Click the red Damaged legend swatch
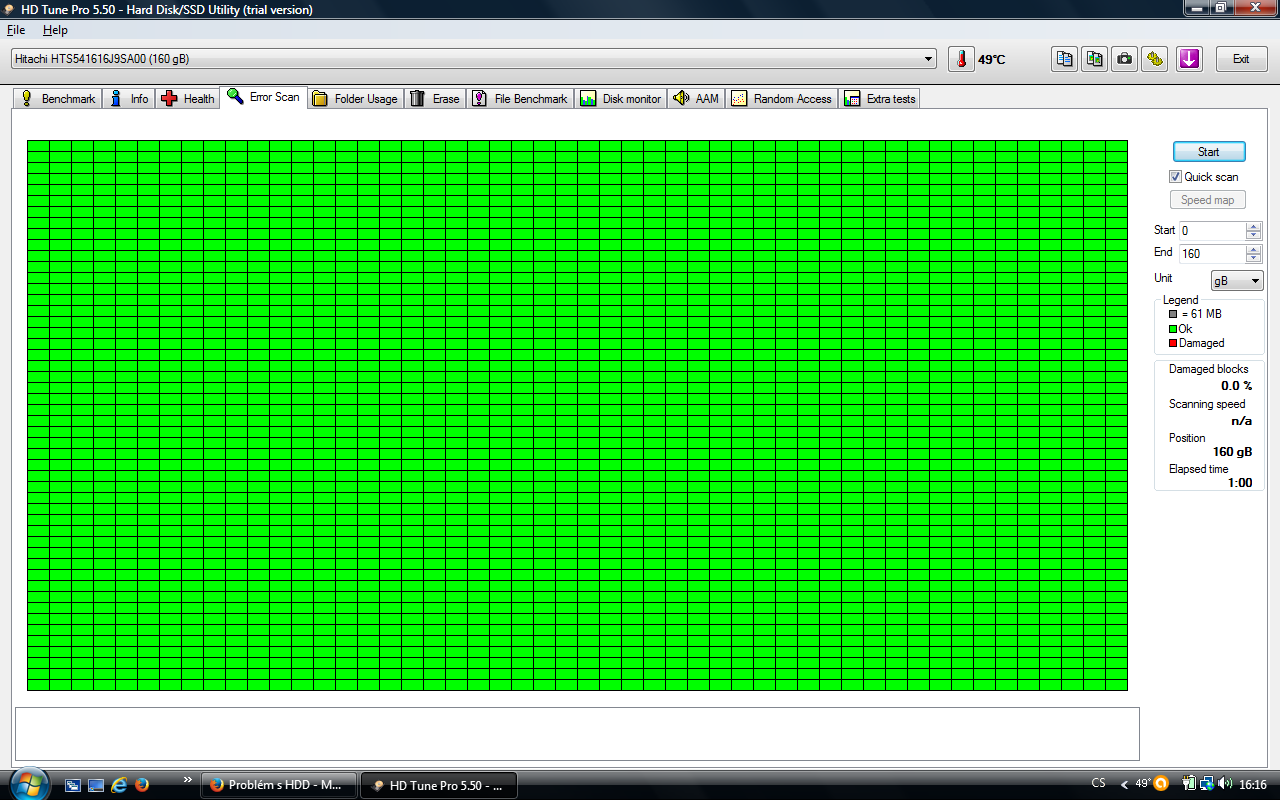The height and width of the screenshot is (800, 1280). click(1173, 343)
